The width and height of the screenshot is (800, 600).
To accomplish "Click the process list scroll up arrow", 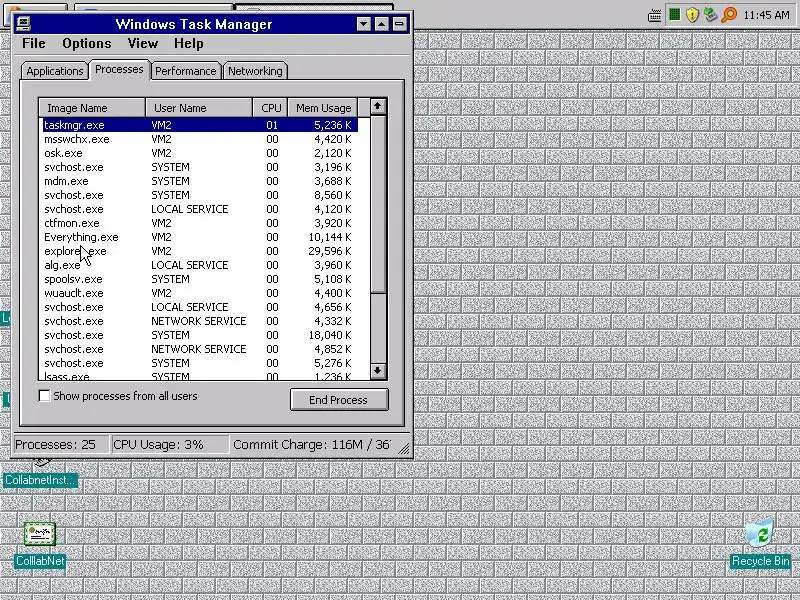I will (378, 106).
